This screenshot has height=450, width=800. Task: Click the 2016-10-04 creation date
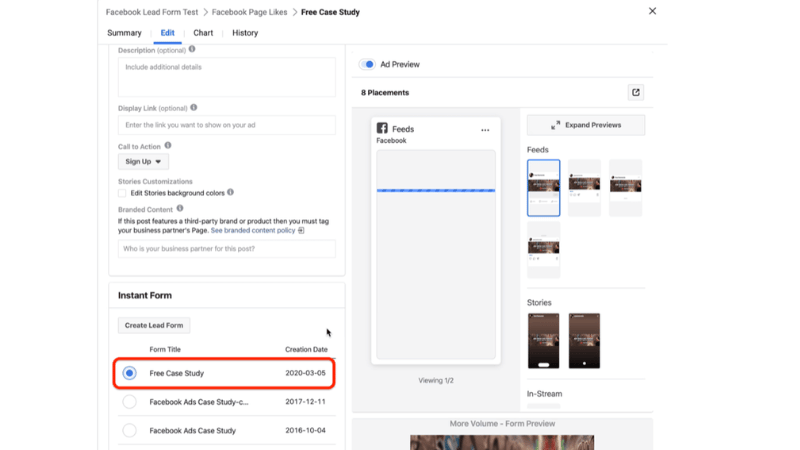pyautogui.click(x=305, y=431)
